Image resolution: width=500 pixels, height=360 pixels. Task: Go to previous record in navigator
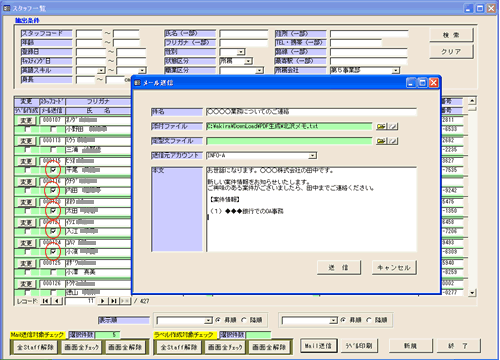click(57, 301)
